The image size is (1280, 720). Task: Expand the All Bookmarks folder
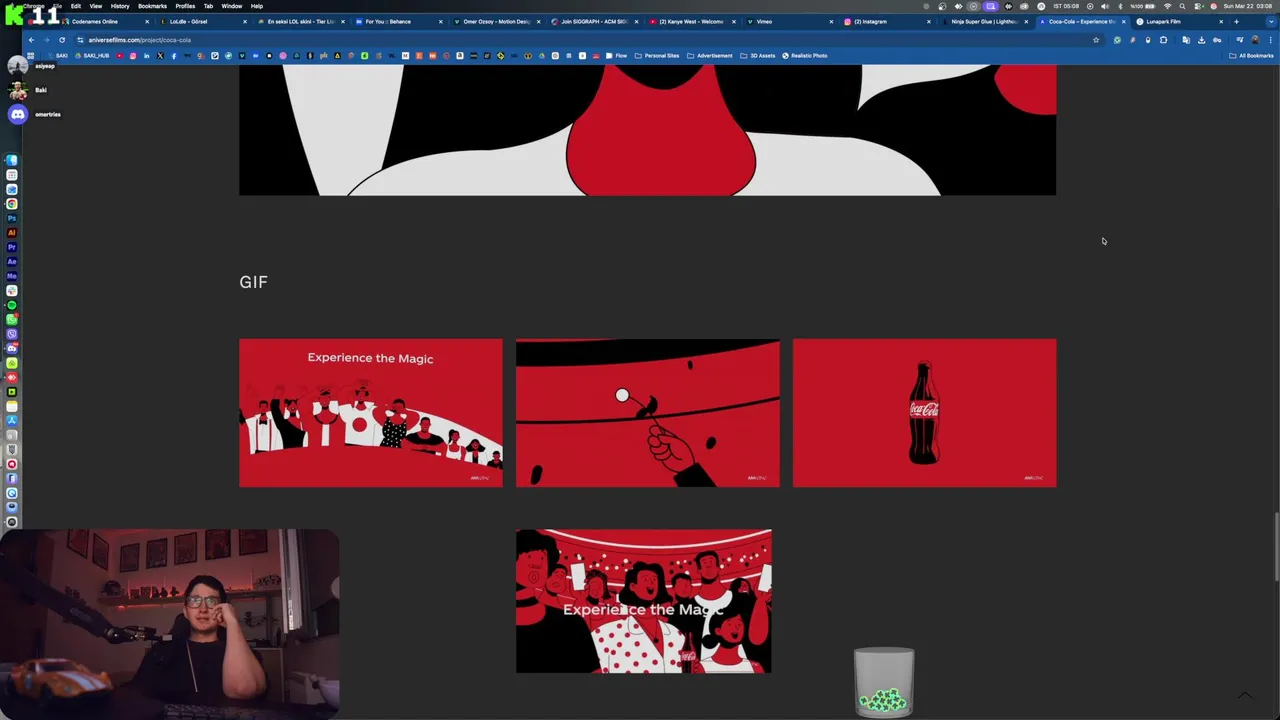click(x=1251, y=55)
